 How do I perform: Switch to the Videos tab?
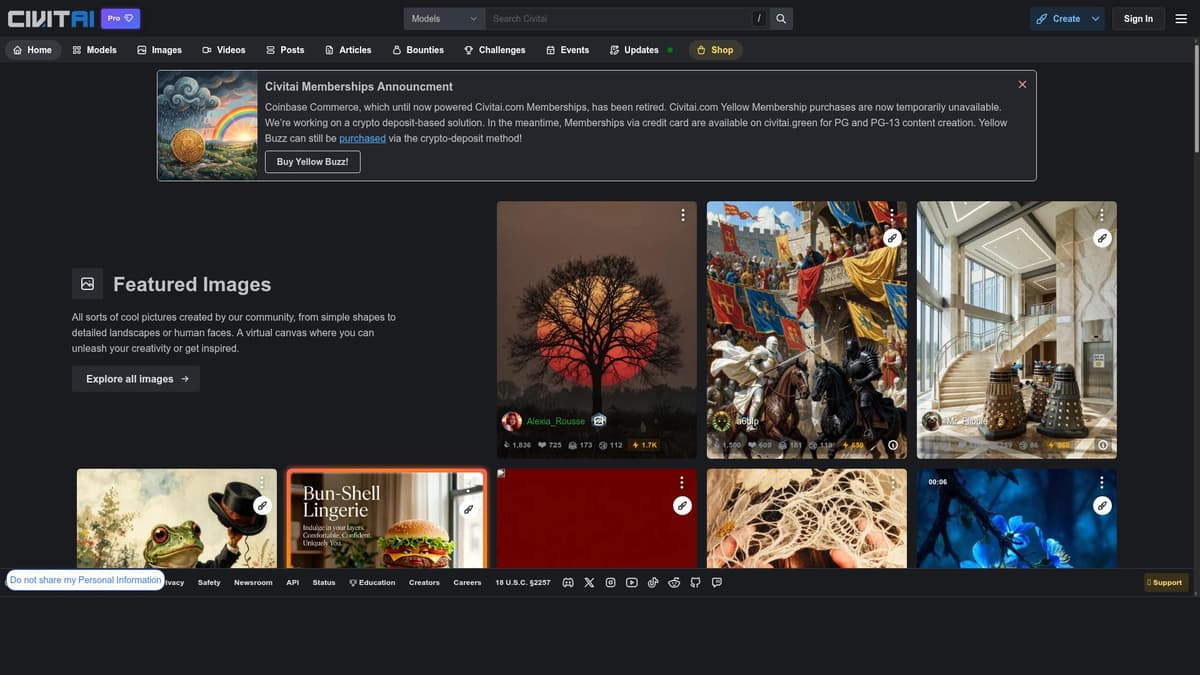[x=223, y=50]
